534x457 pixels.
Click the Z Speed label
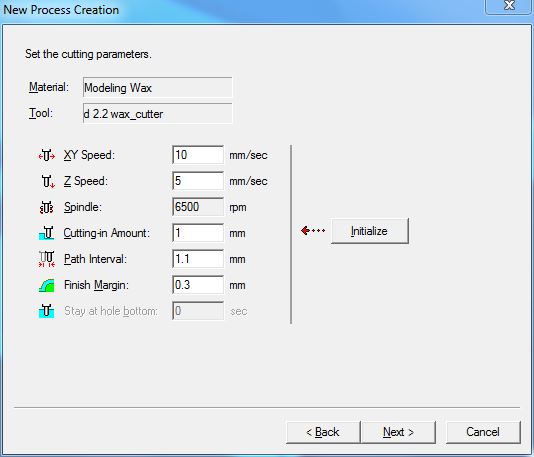click(x=85, y=181)
